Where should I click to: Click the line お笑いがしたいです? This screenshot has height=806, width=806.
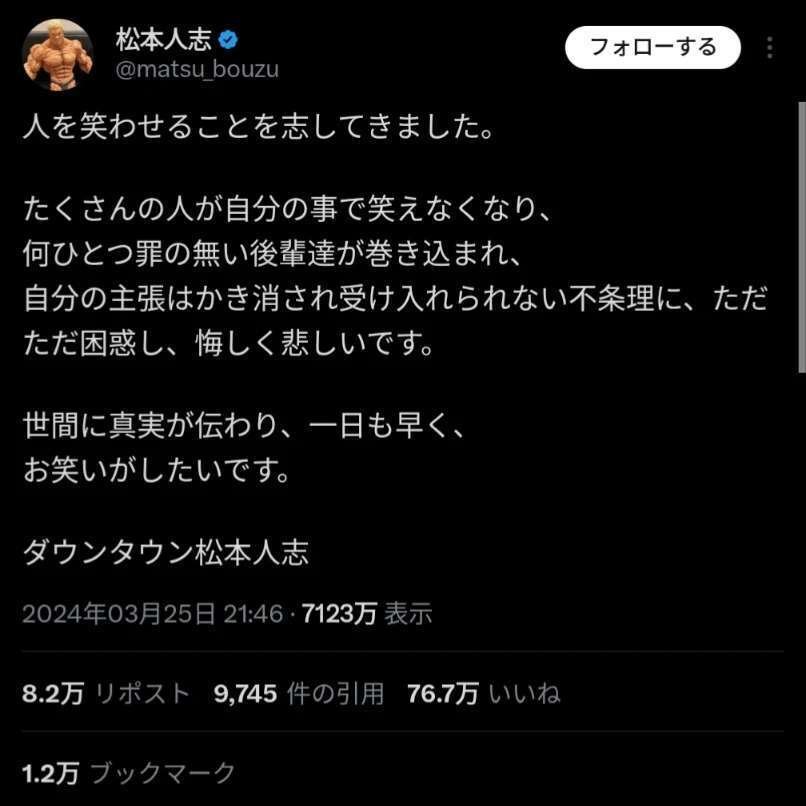pyautogui.click(x=157, y=470)
